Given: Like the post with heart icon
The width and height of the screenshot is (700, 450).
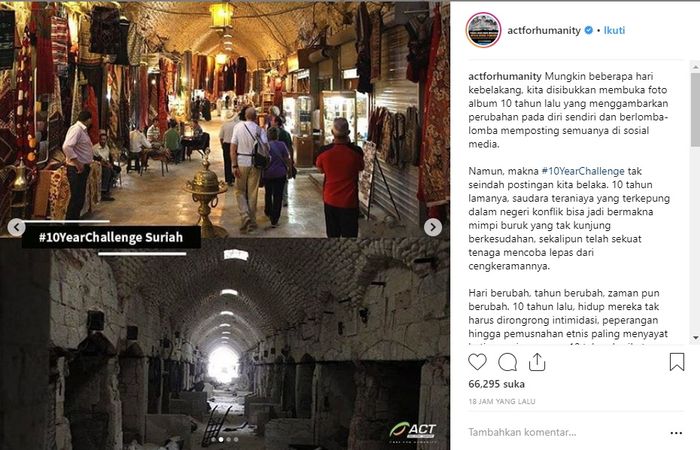Looking at the screenshot, I should tap(477, 362).
